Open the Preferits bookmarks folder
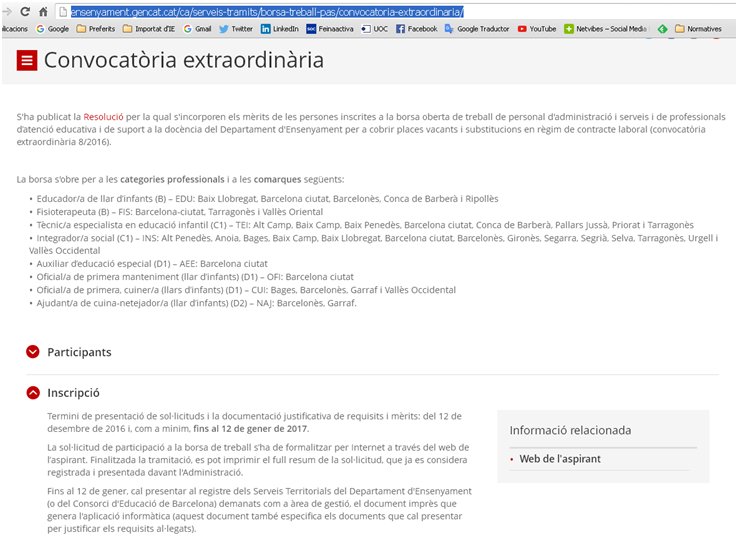 (96, 29)
